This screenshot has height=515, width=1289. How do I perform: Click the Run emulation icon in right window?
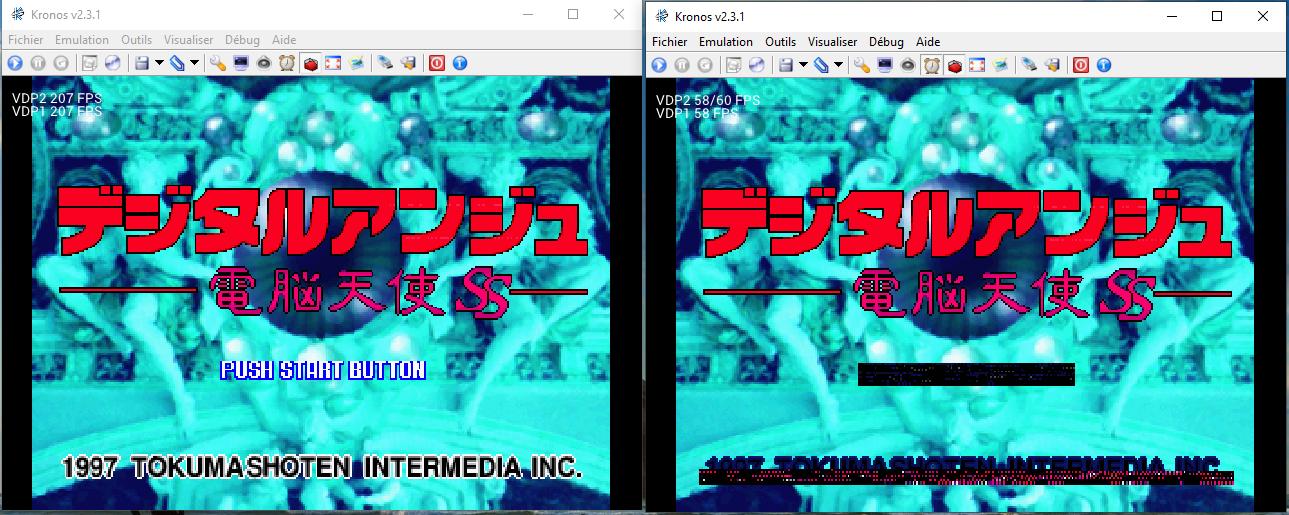(x=659, y=64)
